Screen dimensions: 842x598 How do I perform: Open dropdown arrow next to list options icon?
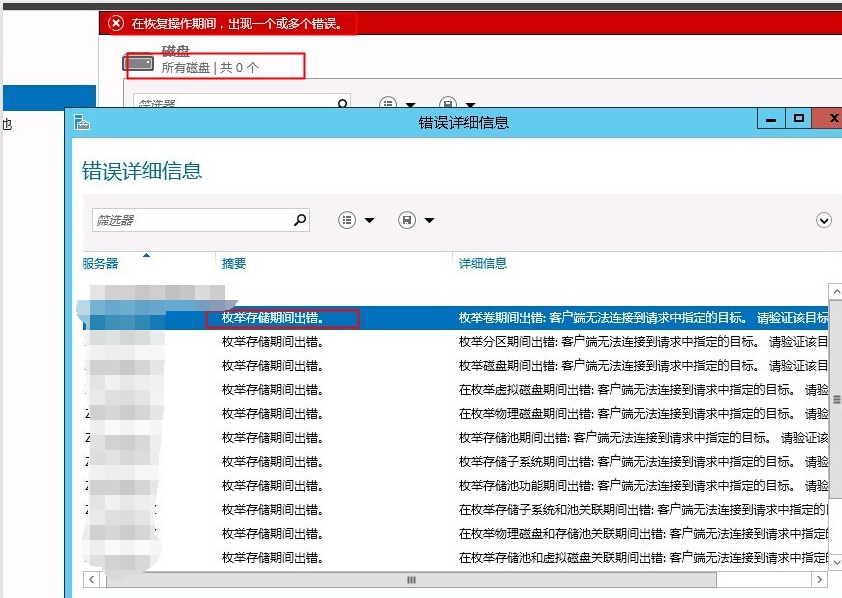369,221
